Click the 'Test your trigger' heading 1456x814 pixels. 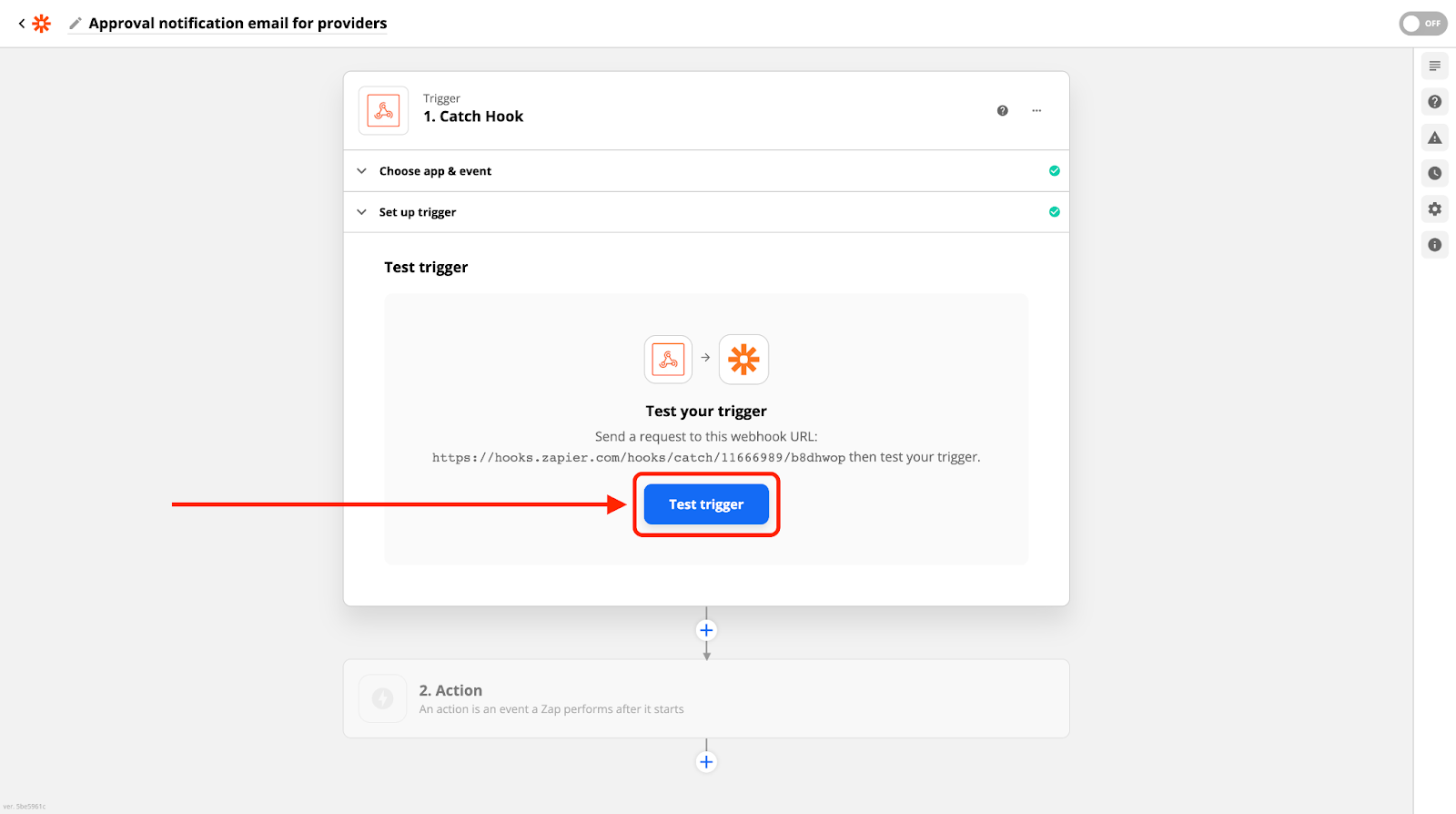coord(706,412)
